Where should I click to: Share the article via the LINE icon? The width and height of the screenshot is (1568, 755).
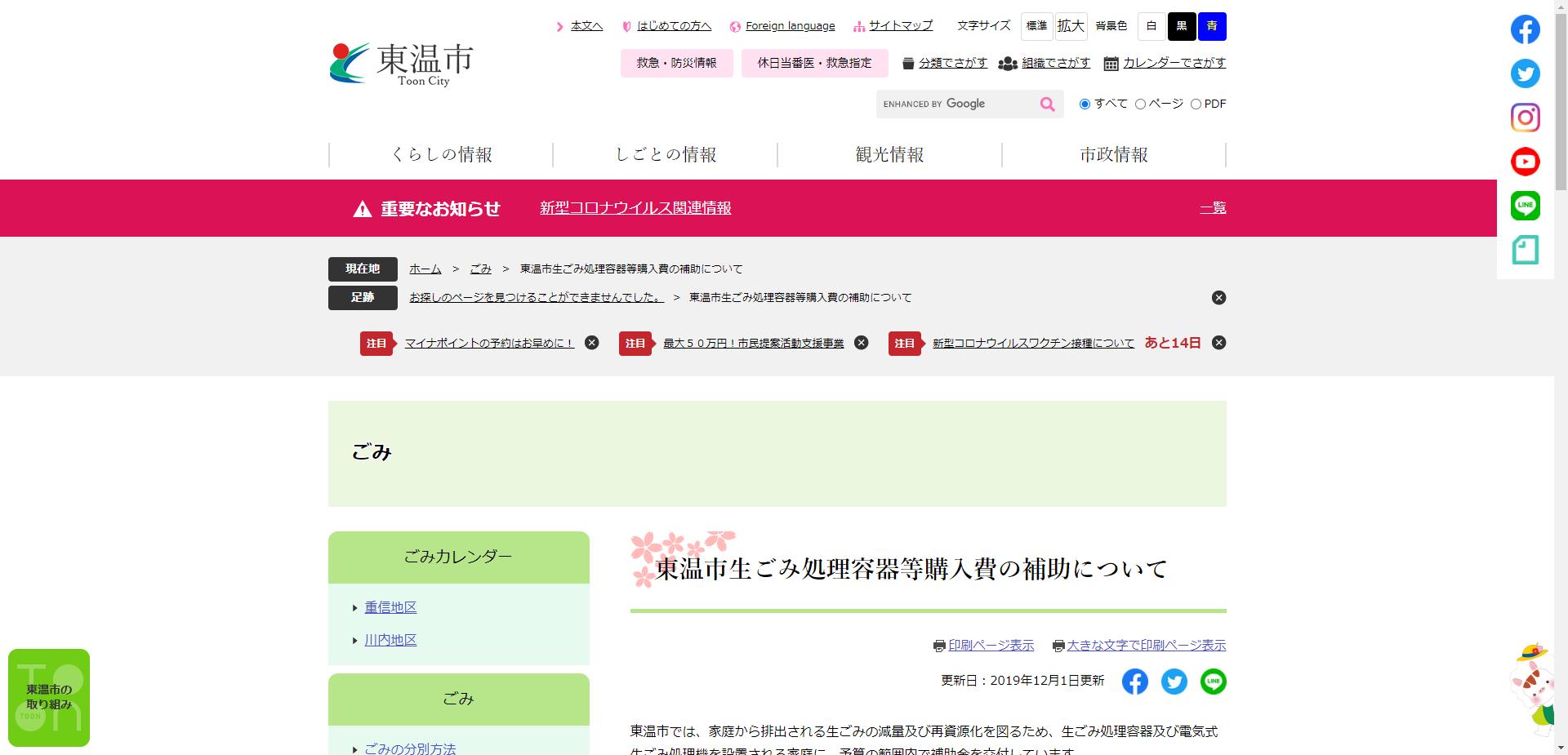pos(1214,682)
